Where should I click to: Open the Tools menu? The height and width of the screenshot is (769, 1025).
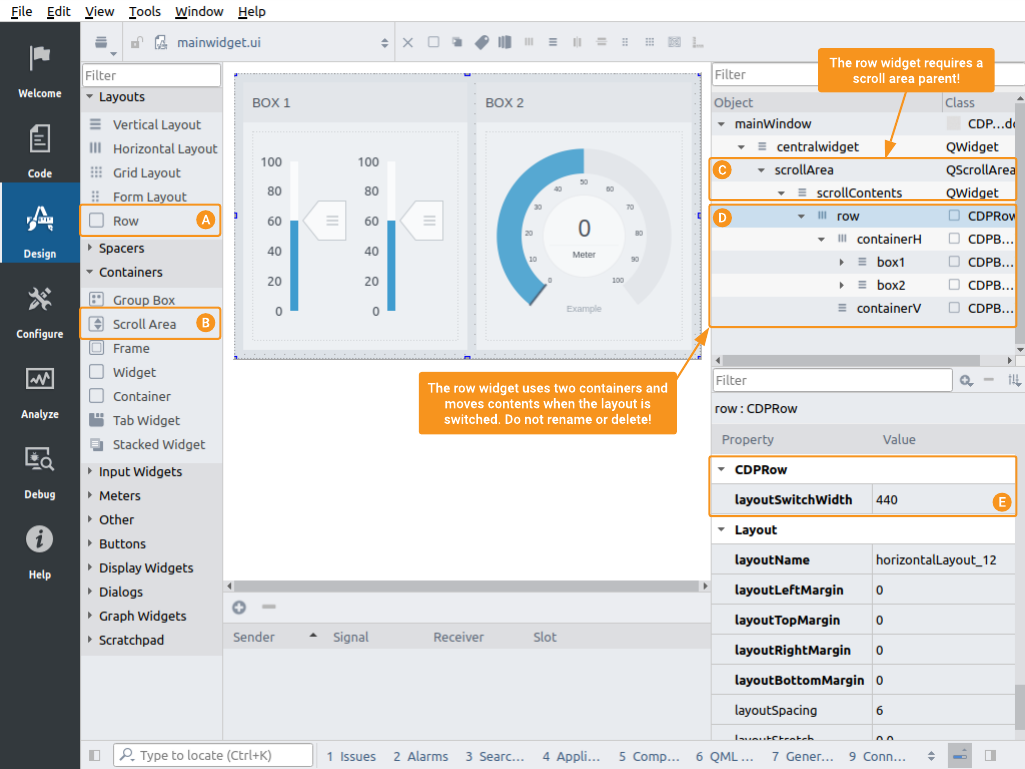tap(144, 11)
